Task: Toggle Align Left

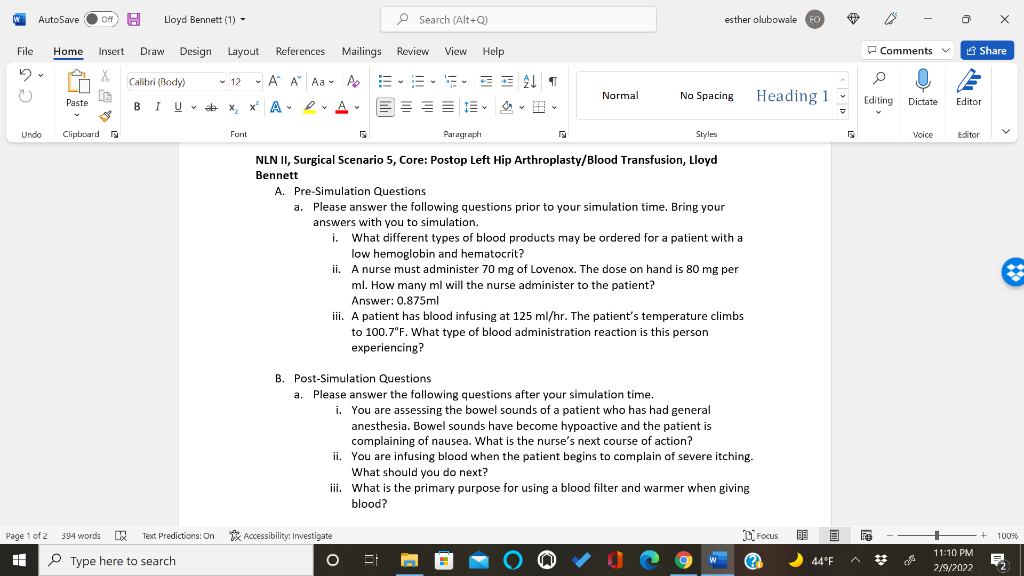Action: coord(385,107)
